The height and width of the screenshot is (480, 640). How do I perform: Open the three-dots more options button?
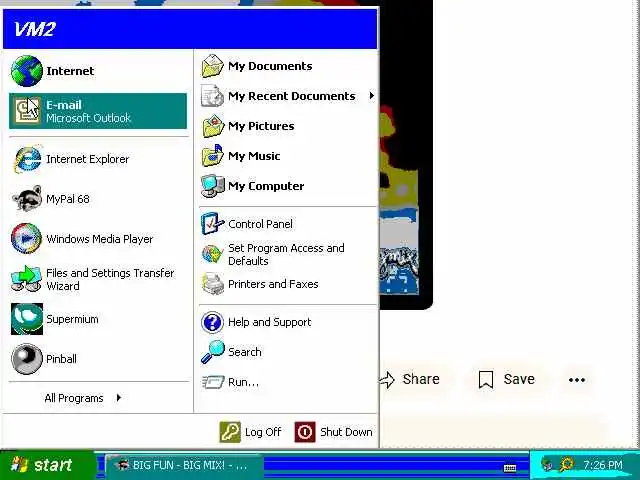[577, 380]
